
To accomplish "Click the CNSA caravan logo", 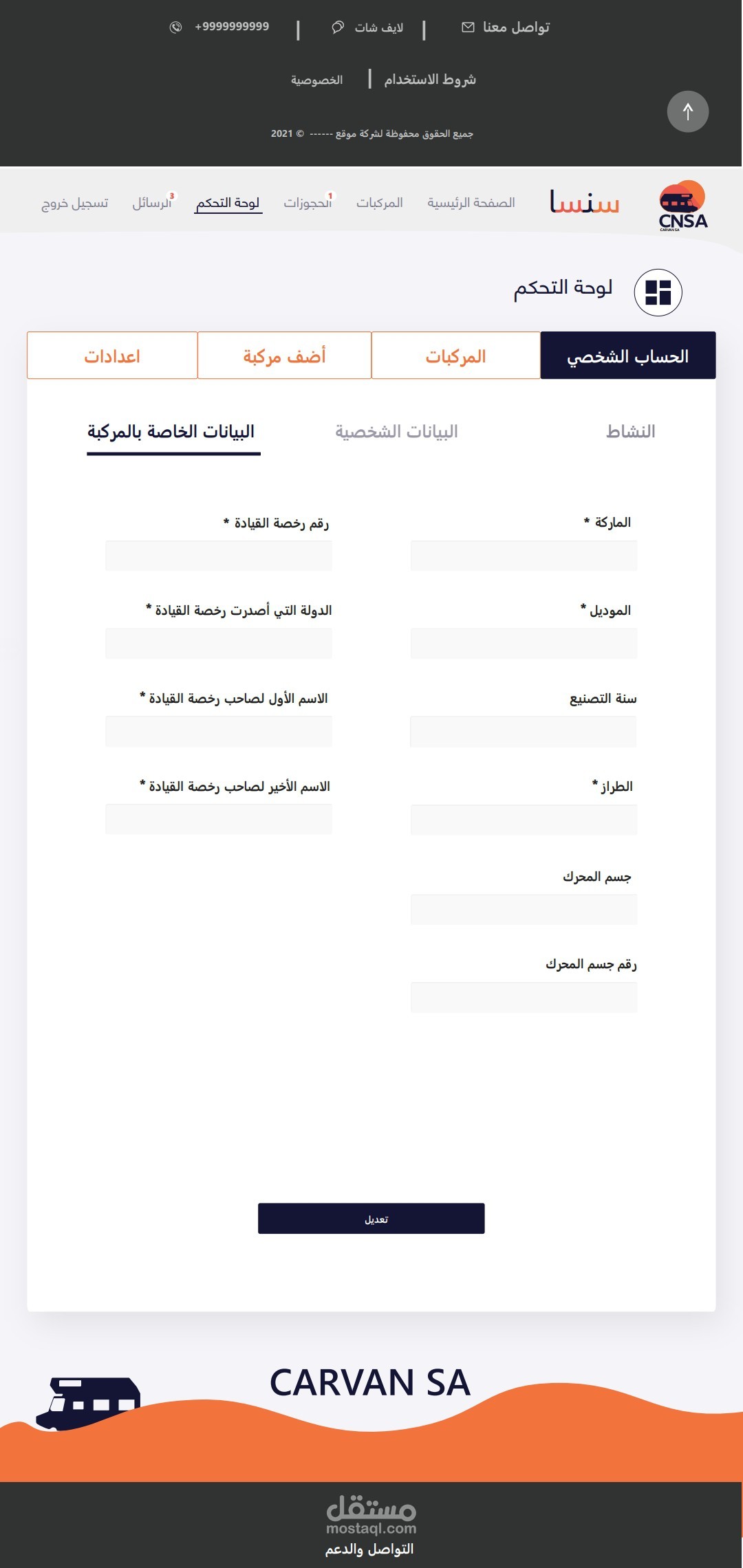I will click(x=682, y=206).
